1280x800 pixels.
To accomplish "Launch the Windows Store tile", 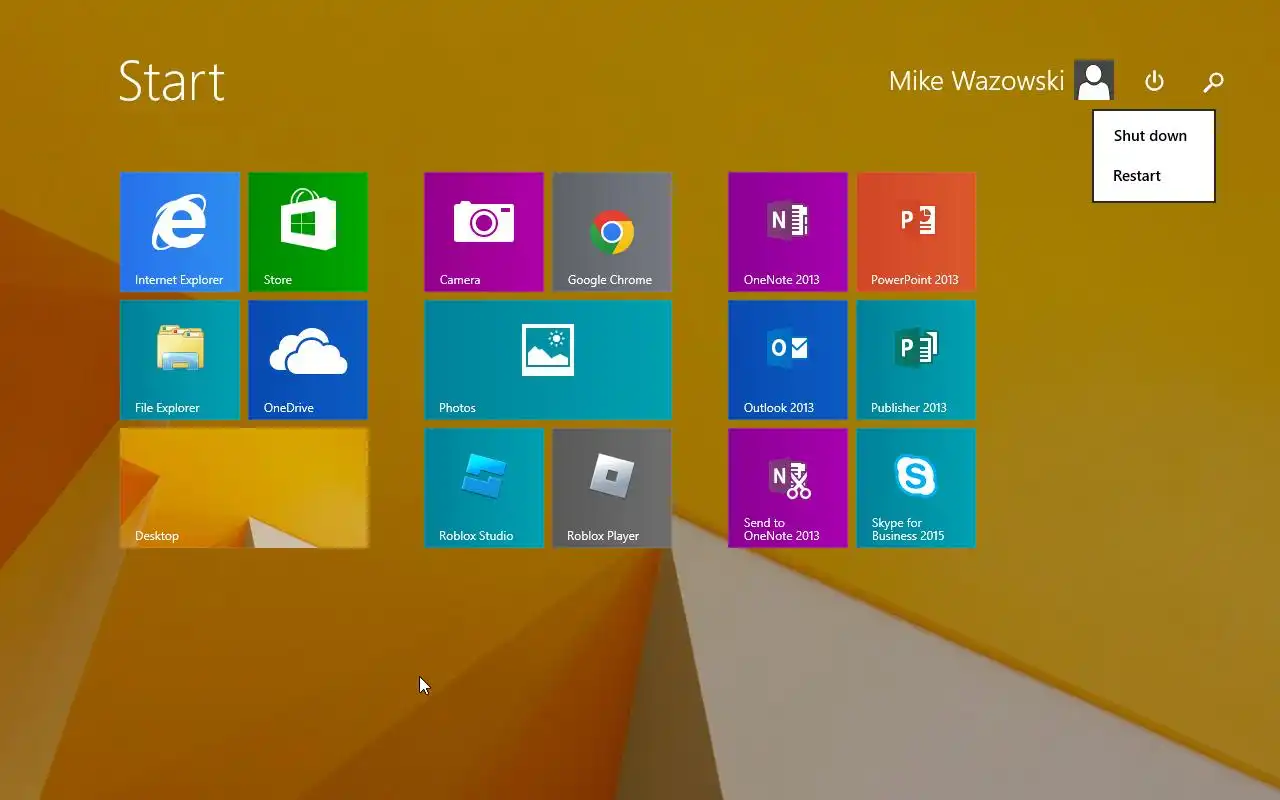I will [308, 232].
